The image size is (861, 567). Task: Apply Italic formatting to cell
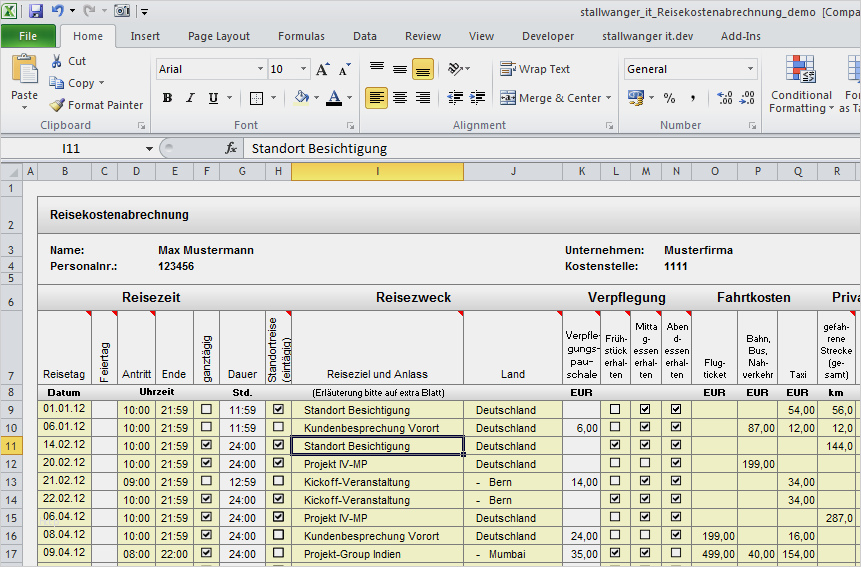189,98
